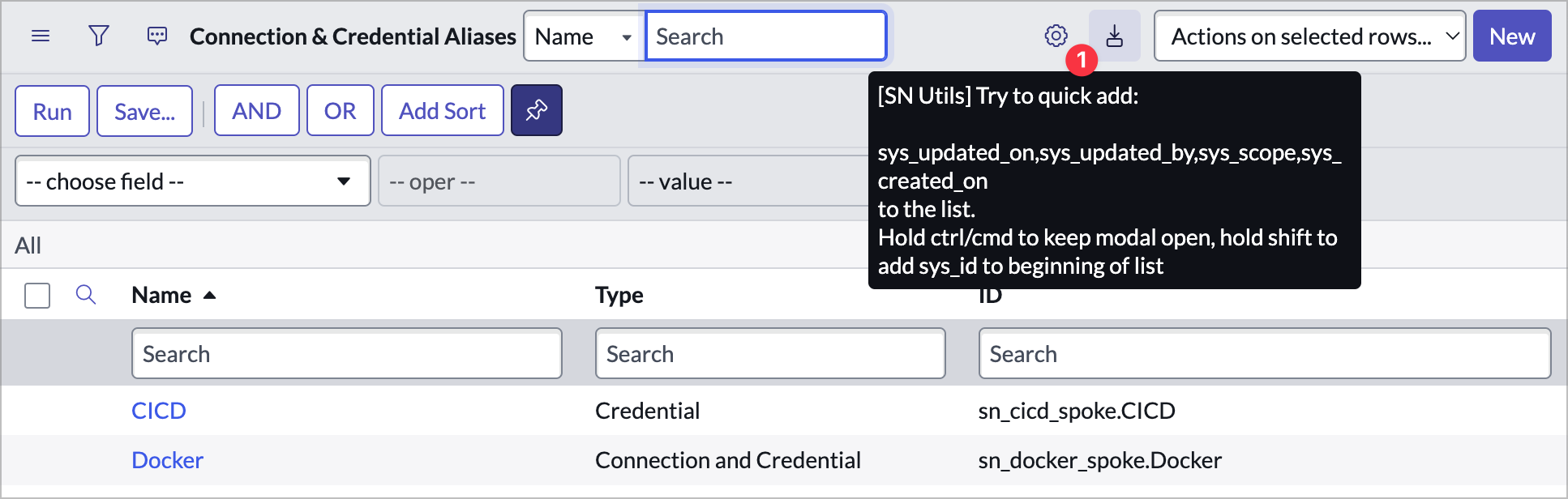Screen dimensions: 1568x499
Task: Pin the filter with the pushpin icon
Action: tap(536, 111)
